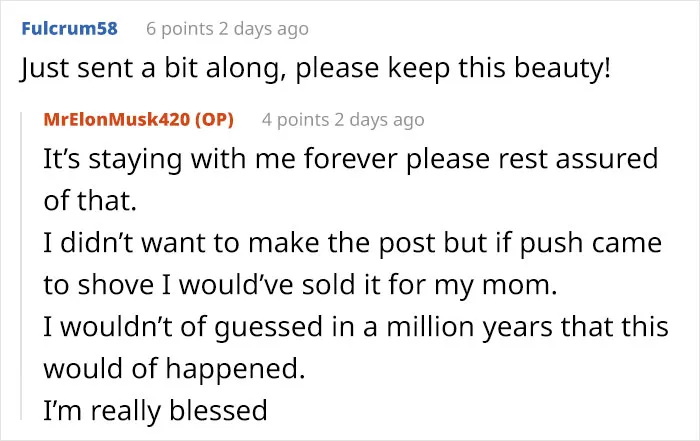The image size is (700, 441).
Task: Click the line 'I didn't want to make the post'
Action: click(353, 244)
